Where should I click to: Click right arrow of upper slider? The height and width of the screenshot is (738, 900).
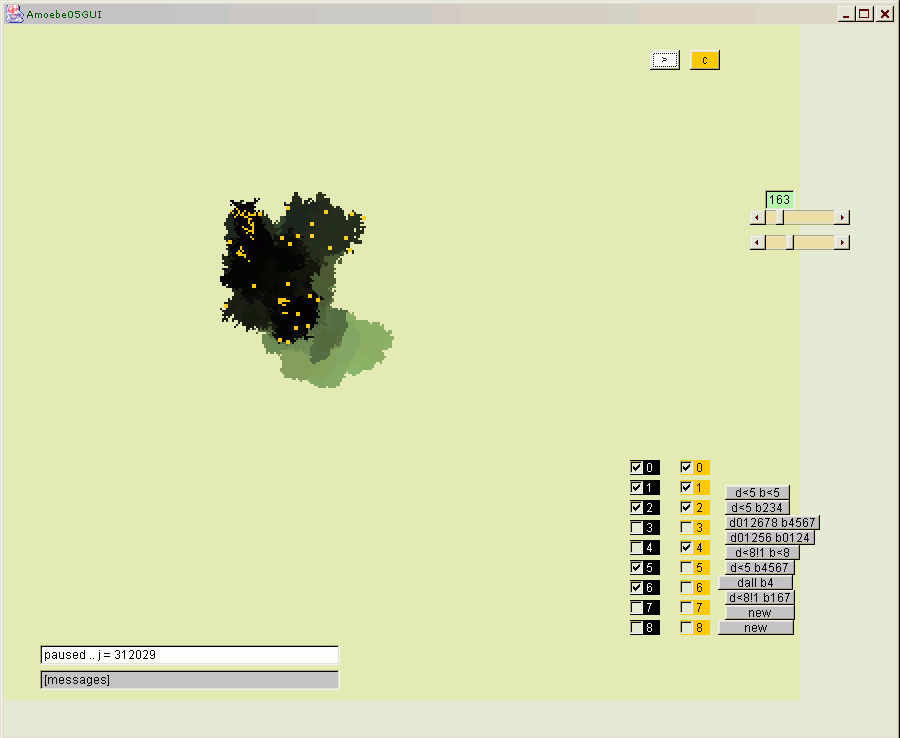842,217
